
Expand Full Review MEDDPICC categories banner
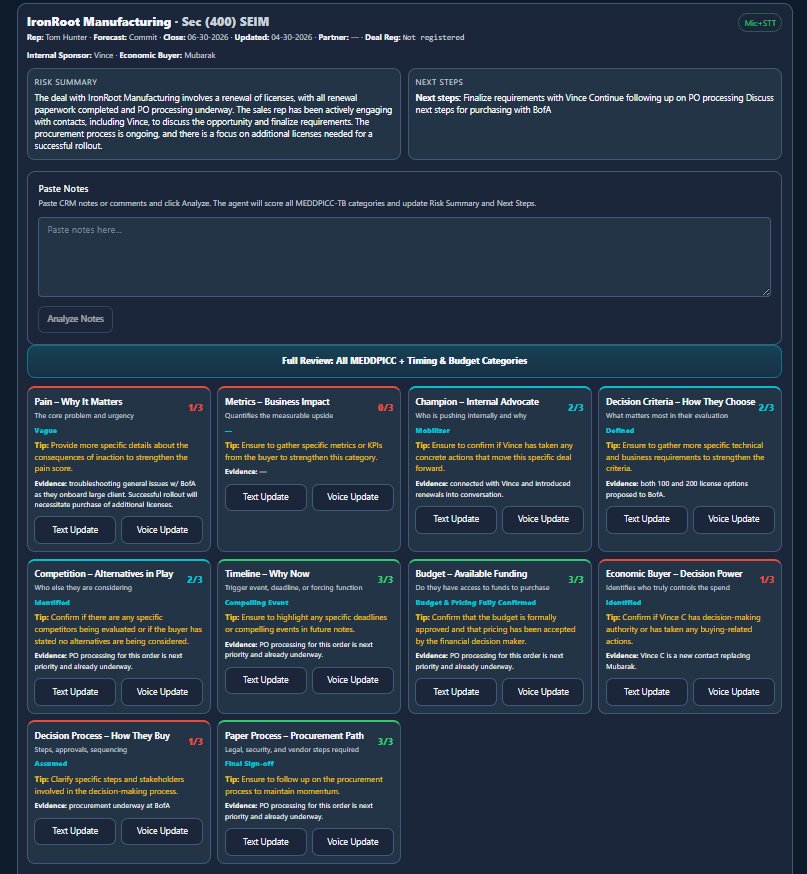pos(404,361)
